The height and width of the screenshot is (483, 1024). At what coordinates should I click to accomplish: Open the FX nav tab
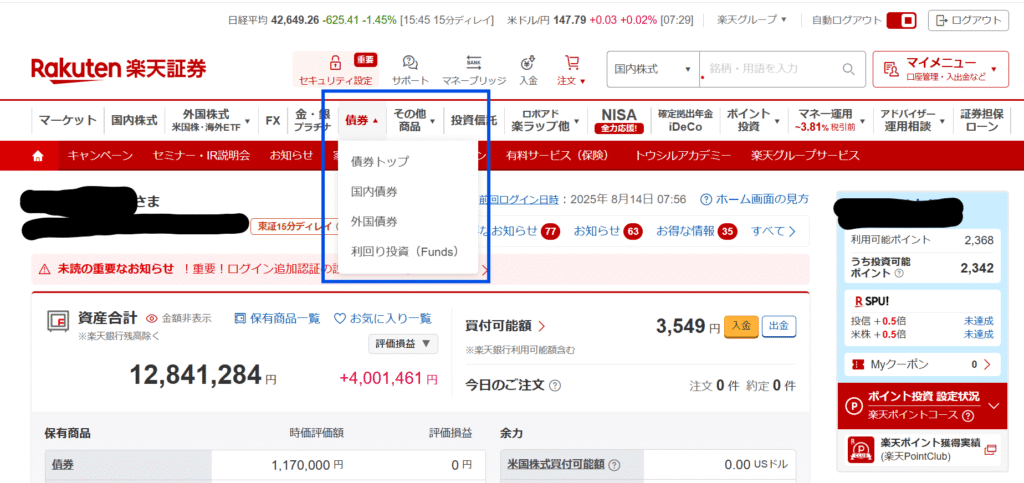[272, 120]
